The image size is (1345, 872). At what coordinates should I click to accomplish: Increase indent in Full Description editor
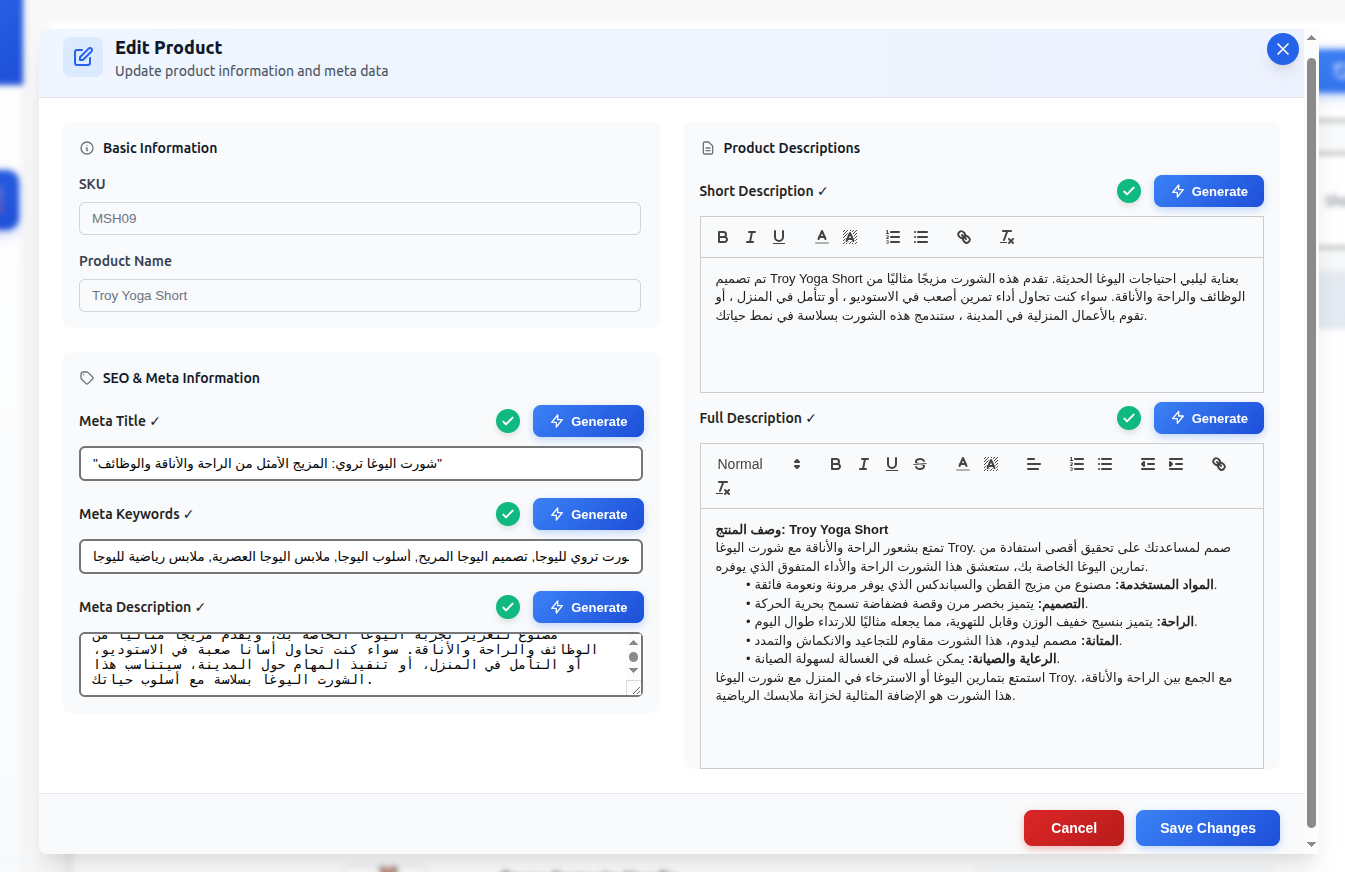point(1176,464)
